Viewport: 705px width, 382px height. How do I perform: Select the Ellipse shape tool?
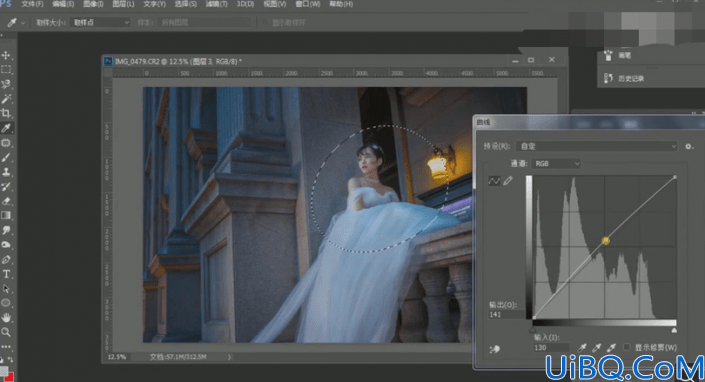(6, 303)
